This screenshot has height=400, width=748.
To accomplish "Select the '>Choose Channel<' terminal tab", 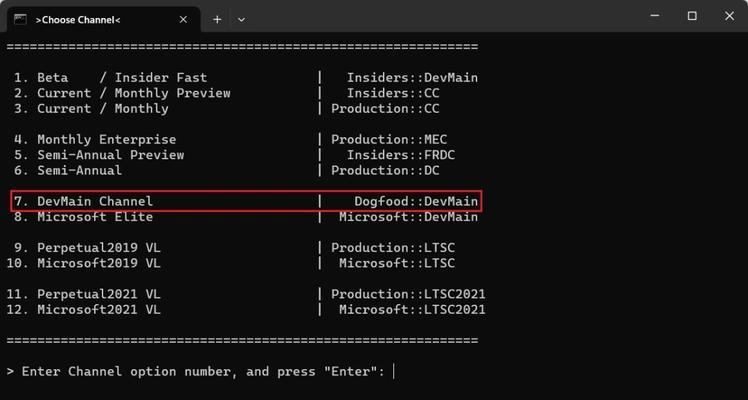I will click(103, 20).
